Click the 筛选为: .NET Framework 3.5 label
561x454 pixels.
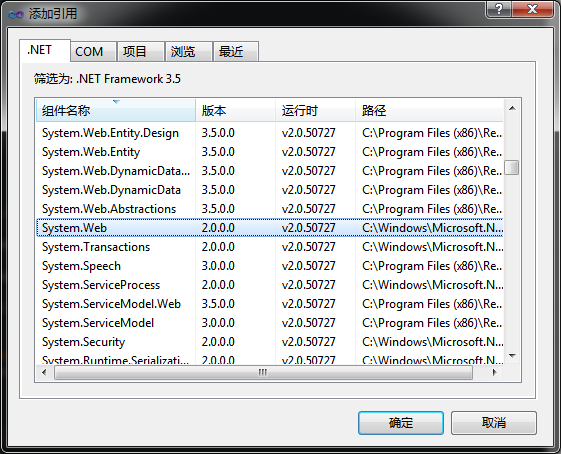tap(107, 79)
